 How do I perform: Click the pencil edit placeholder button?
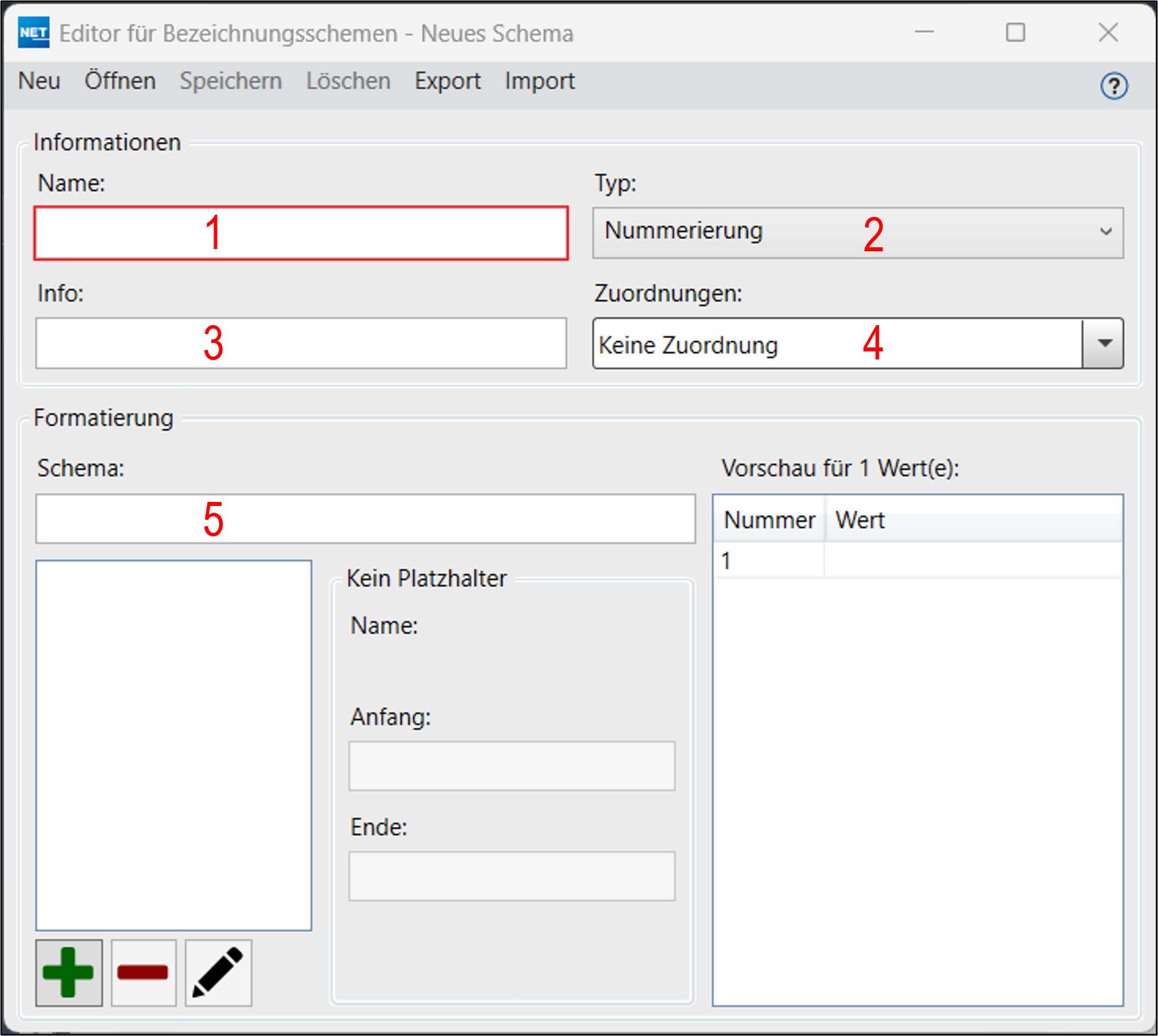(x=218, y=972)
